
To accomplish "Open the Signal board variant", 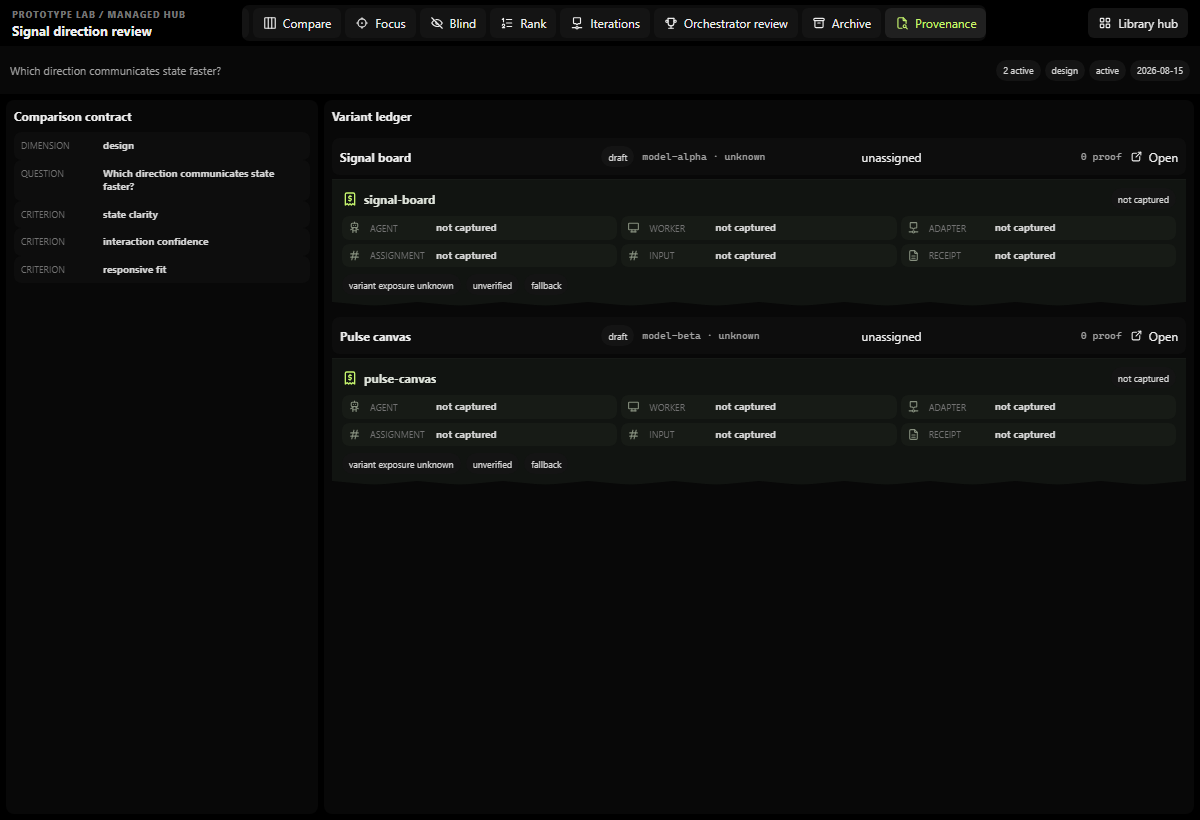I will click(x=1154, y=157).
